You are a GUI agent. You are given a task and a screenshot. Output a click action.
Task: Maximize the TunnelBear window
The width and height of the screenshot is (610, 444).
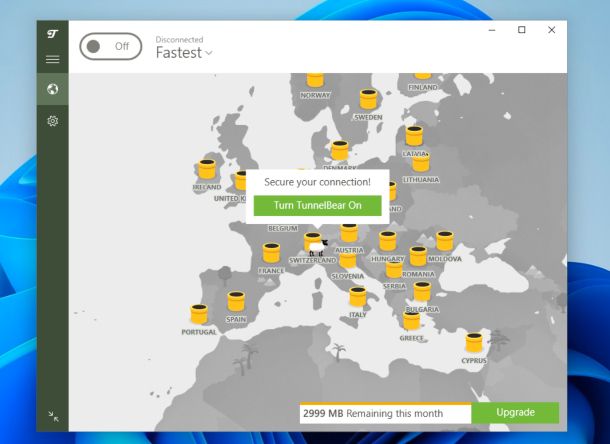[522, 30]
